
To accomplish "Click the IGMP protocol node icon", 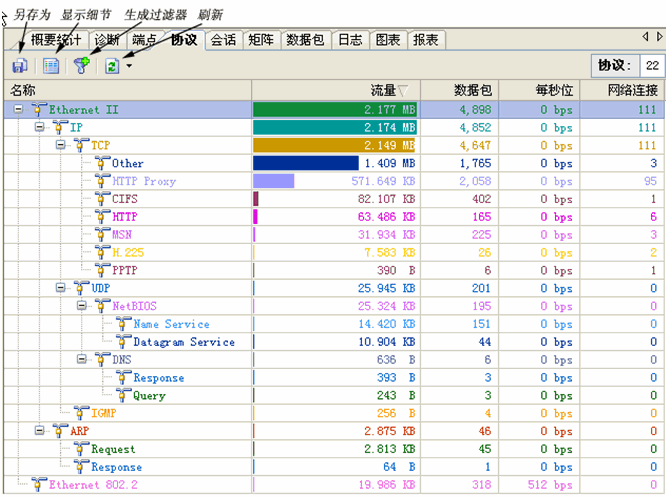I will point(81,413).
